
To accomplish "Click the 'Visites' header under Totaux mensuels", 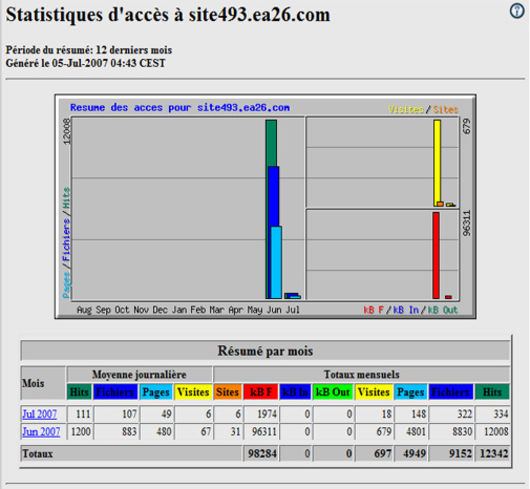I will [x=374, y=392].
